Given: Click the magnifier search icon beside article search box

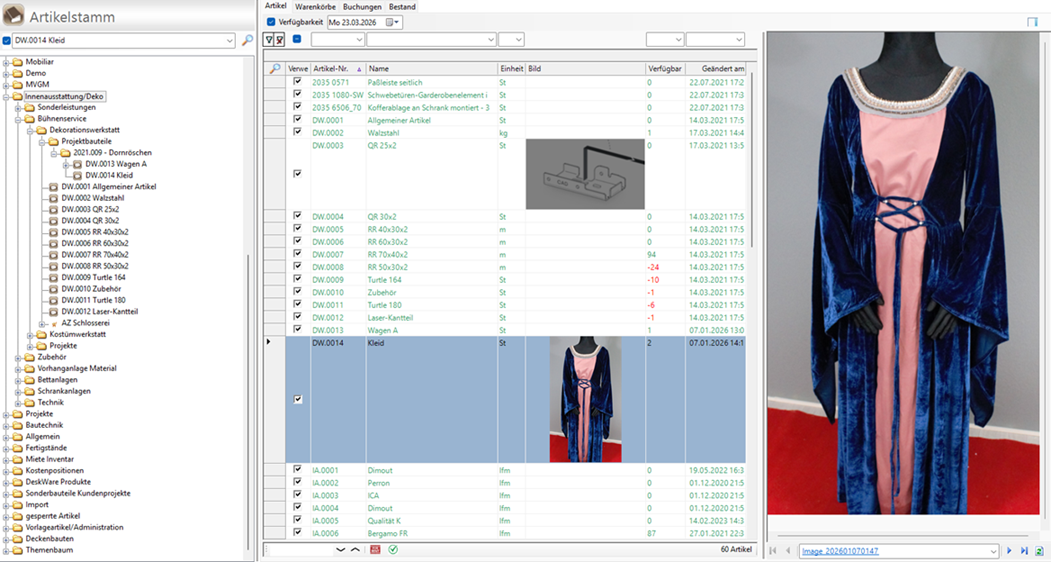Looking at the screenshot, I should (x=247, y=41).
